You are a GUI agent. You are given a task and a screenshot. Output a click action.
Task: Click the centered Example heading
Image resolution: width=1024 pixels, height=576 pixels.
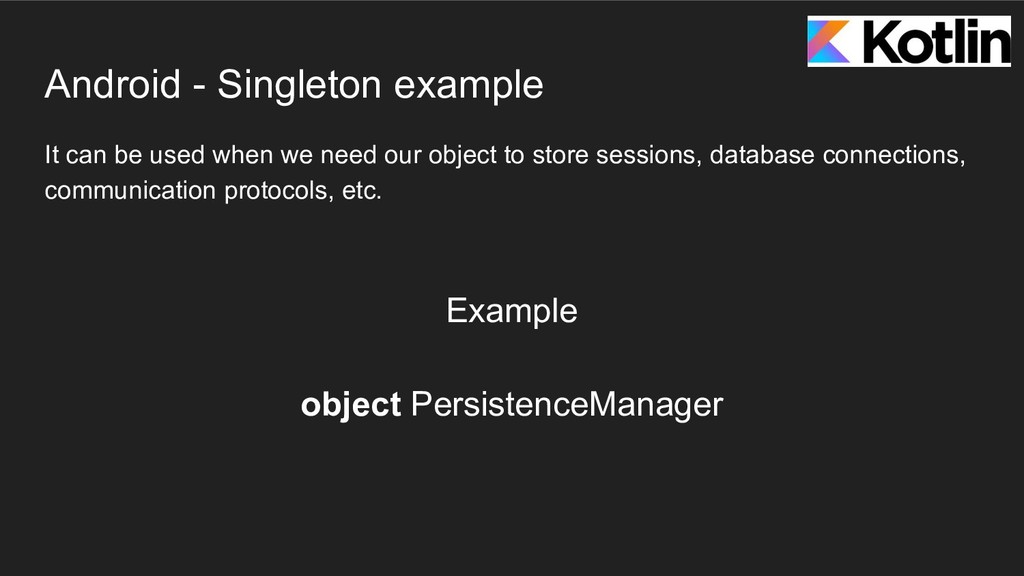(x=511, y=311)
